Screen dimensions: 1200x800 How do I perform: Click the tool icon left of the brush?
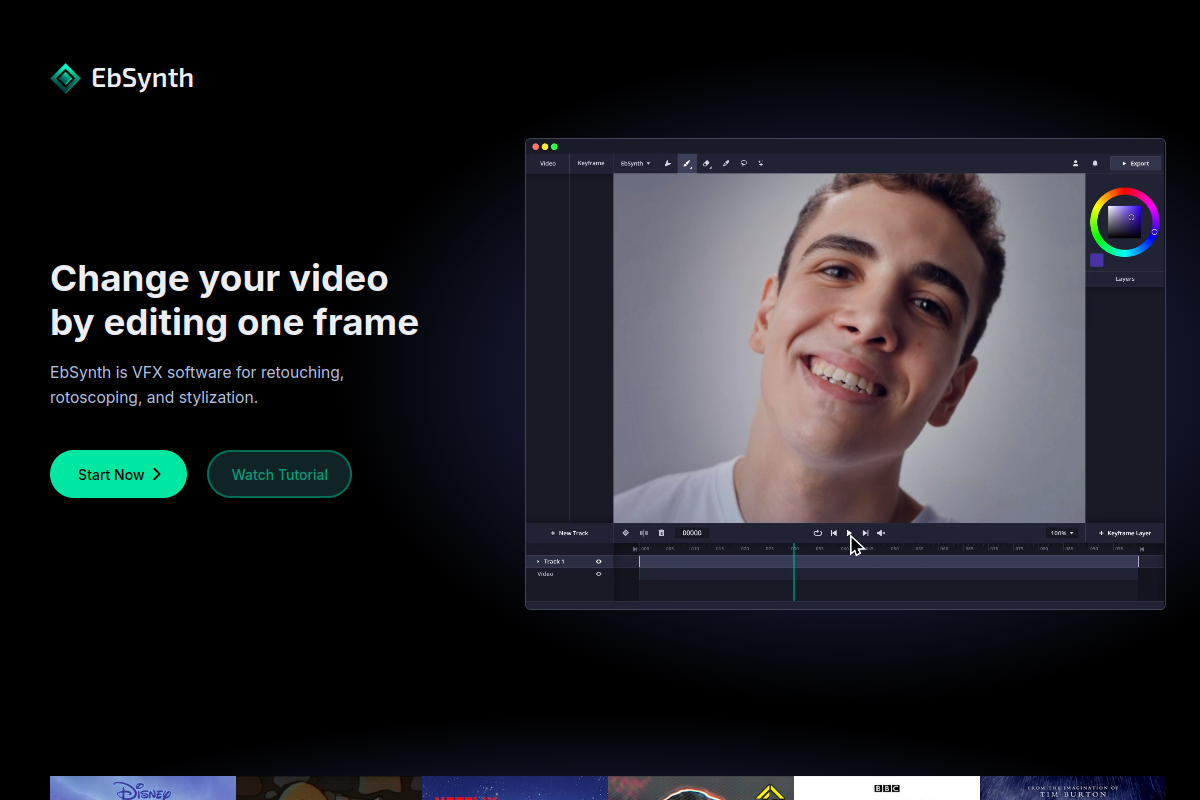[668, 163]
